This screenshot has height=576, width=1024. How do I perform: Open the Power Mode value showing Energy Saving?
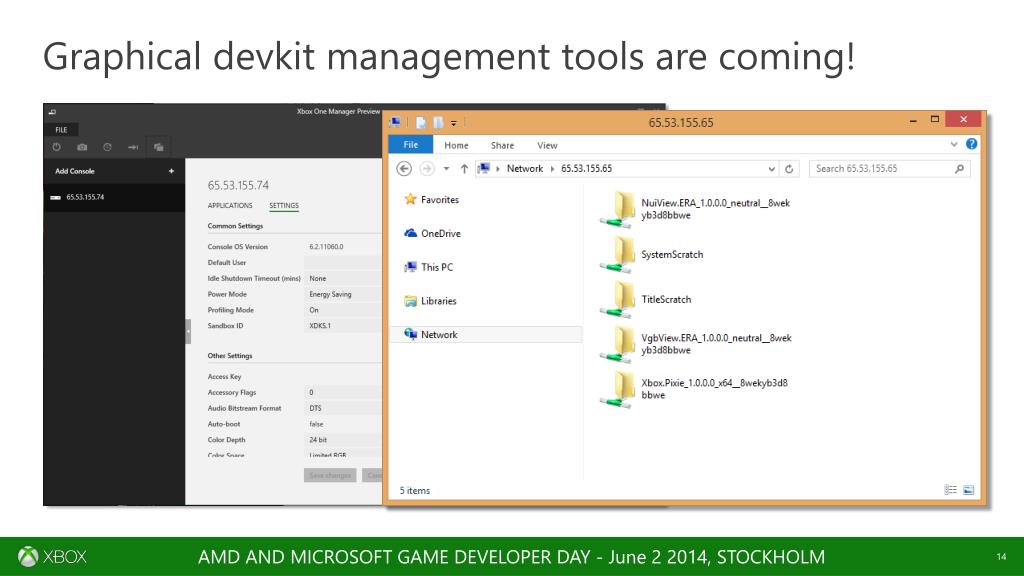tap(343, 295)
